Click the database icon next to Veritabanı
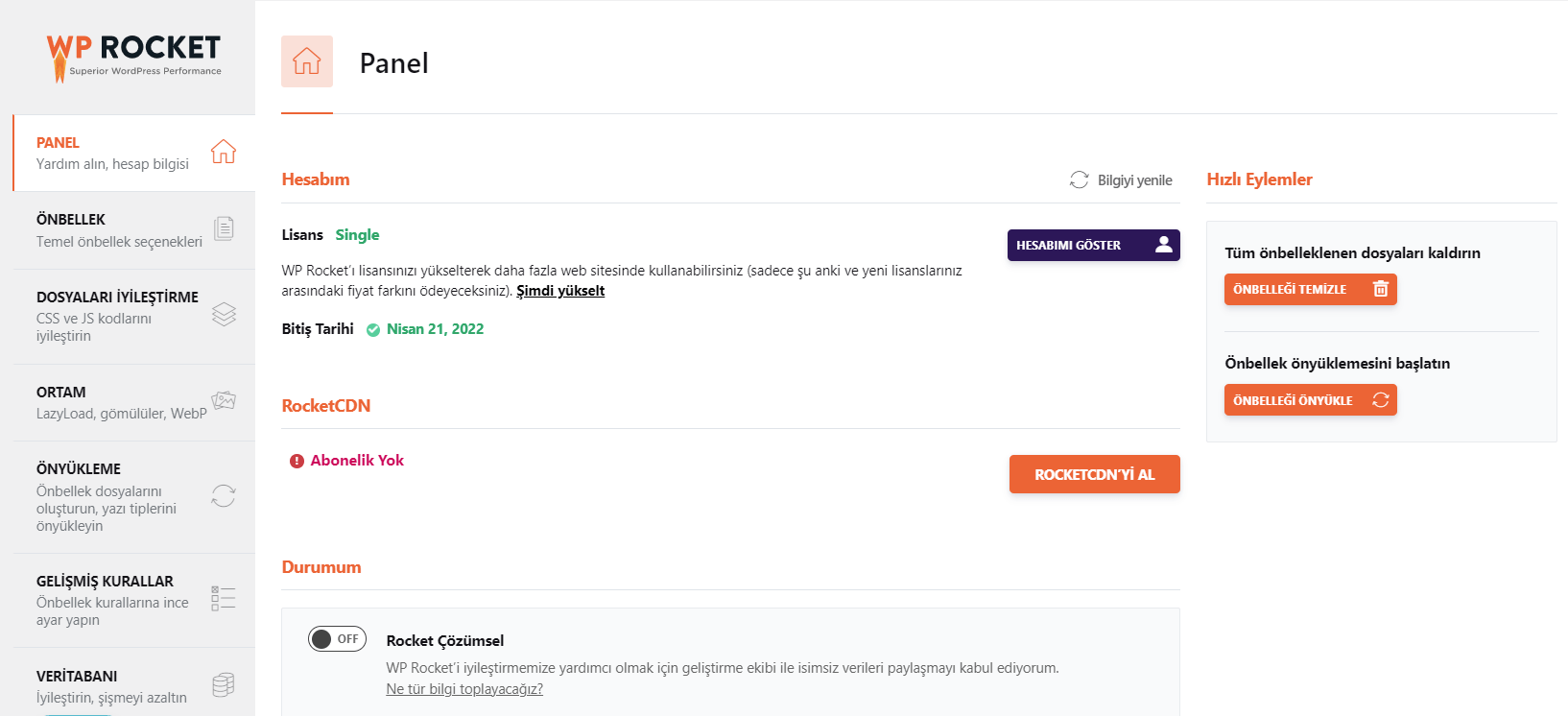 (224, 684)
